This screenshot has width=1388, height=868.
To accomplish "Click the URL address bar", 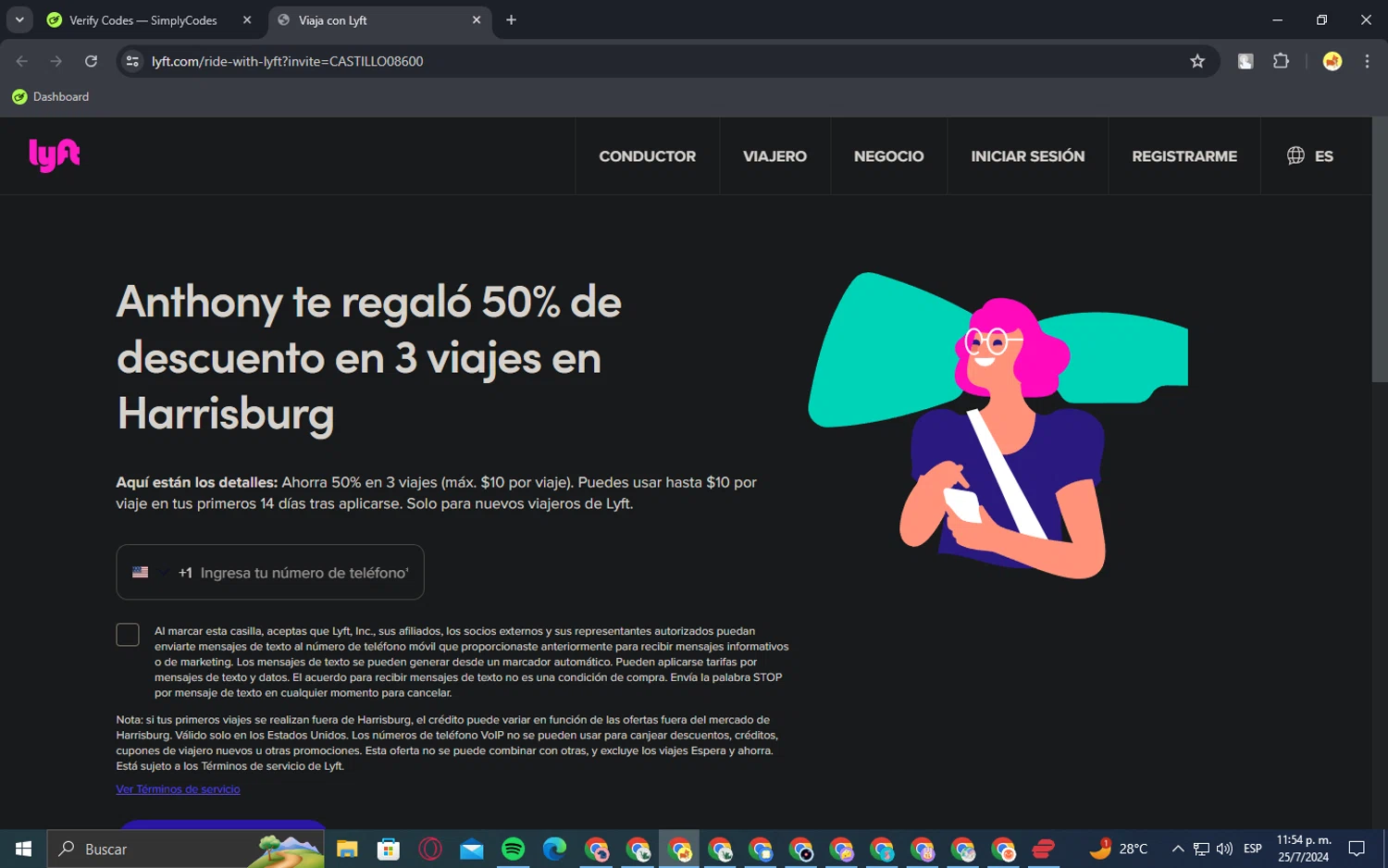I will click(x=666, y=61).
